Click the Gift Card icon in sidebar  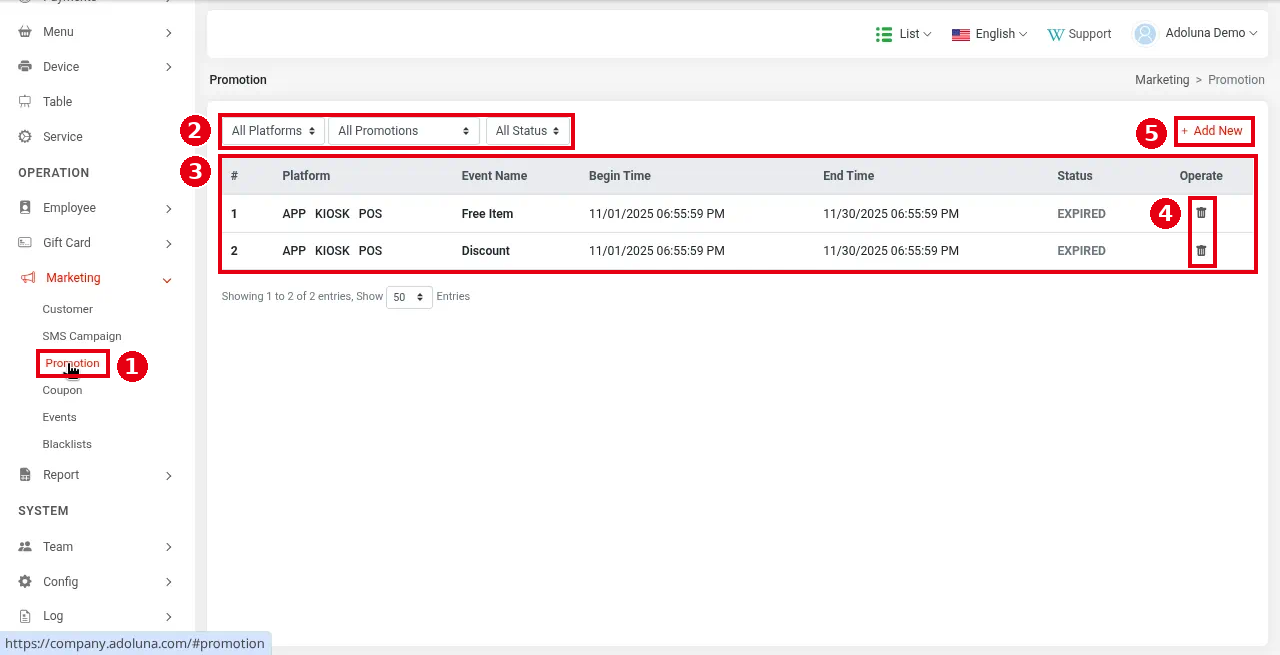coord(25,243)
